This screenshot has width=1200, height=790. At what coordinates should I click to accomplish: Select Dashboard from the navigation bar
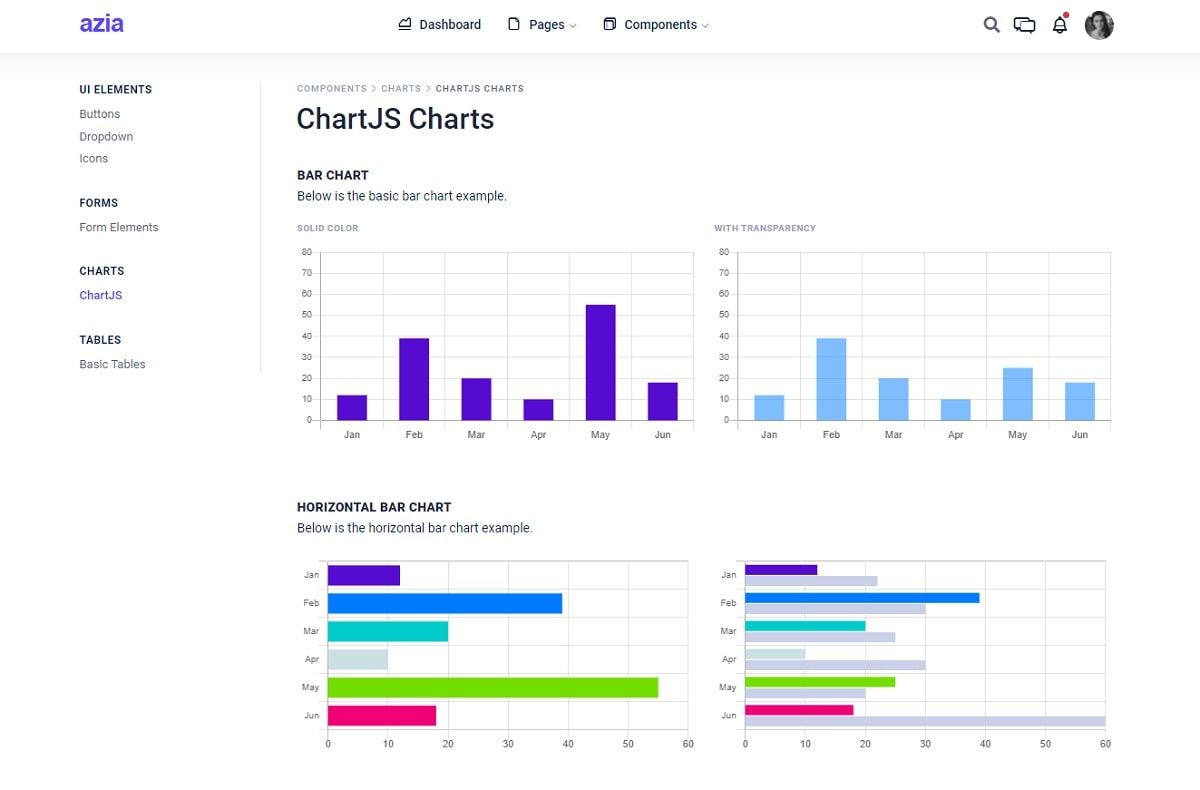449,23
